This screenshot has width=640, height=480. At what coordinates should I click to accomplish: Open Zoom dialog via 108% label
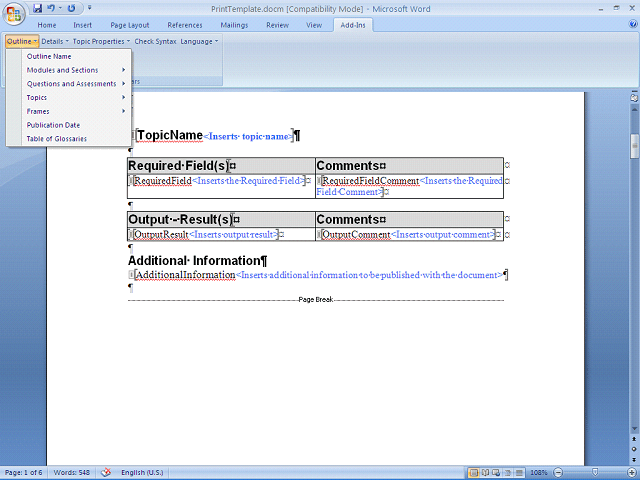click(539, 473)
